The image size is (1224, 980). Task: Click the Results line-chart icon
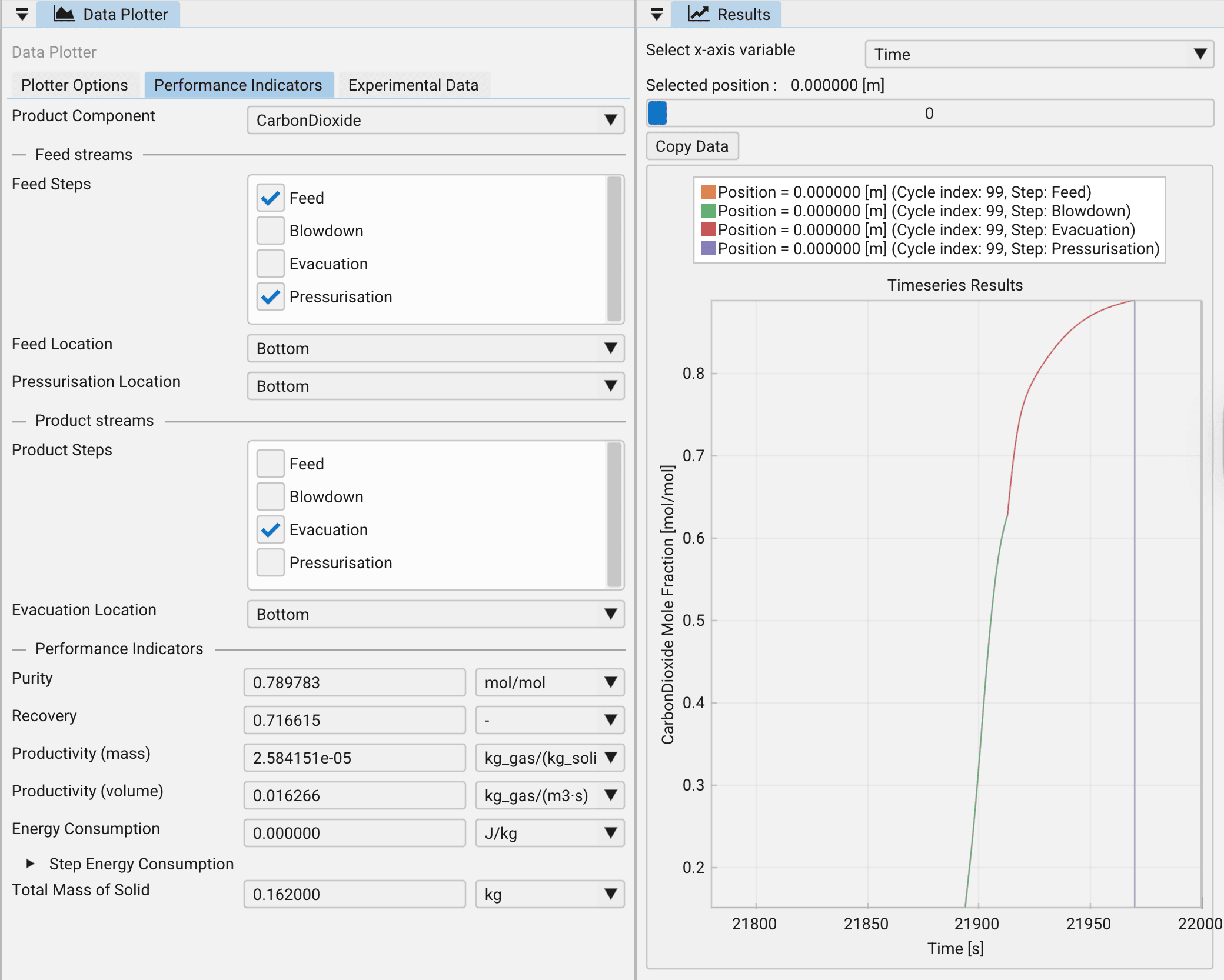[699, 14]
